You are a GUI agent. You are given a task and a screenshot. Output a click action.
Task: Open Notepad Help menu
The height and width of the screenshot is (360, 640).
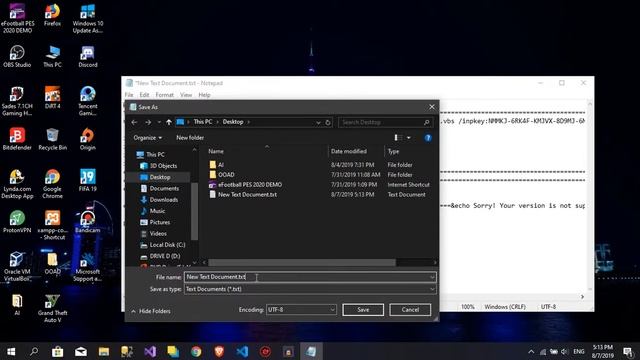pos(204,95)
